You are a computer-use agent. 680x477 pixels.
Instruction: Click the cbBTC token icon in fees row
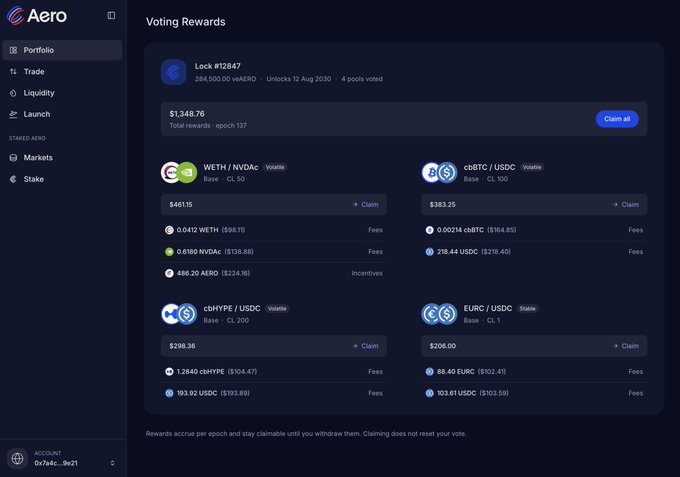429,230
